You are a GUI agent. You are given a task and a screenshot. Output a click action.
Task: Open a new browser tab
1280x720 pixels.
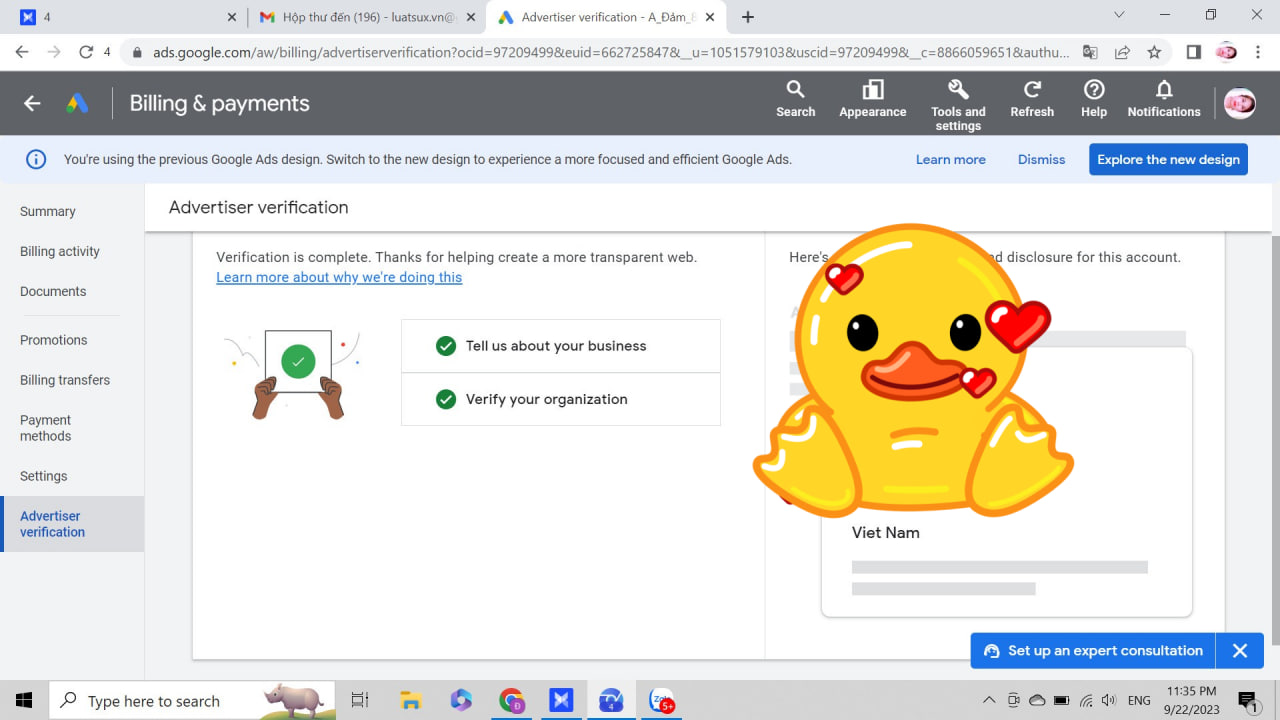point(748,17)
